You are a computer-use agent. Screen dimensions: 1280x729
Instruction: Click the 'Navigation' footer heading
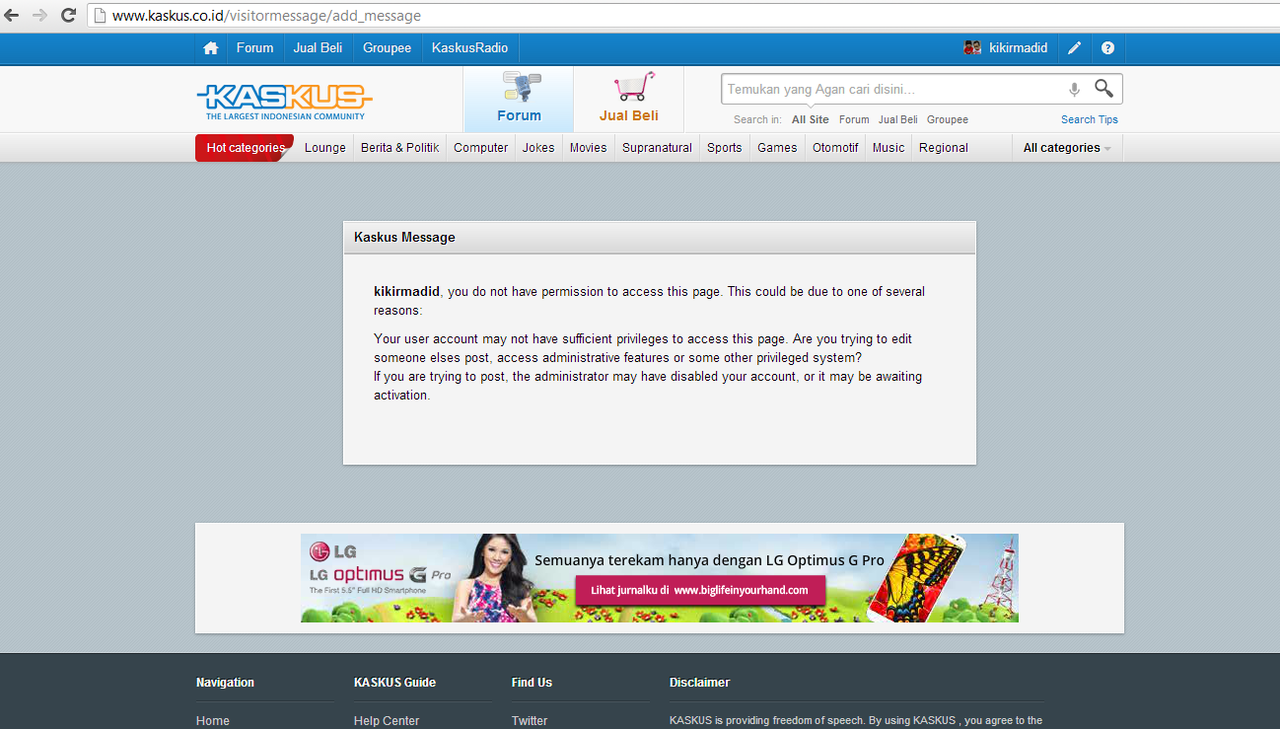coord(225,683)
